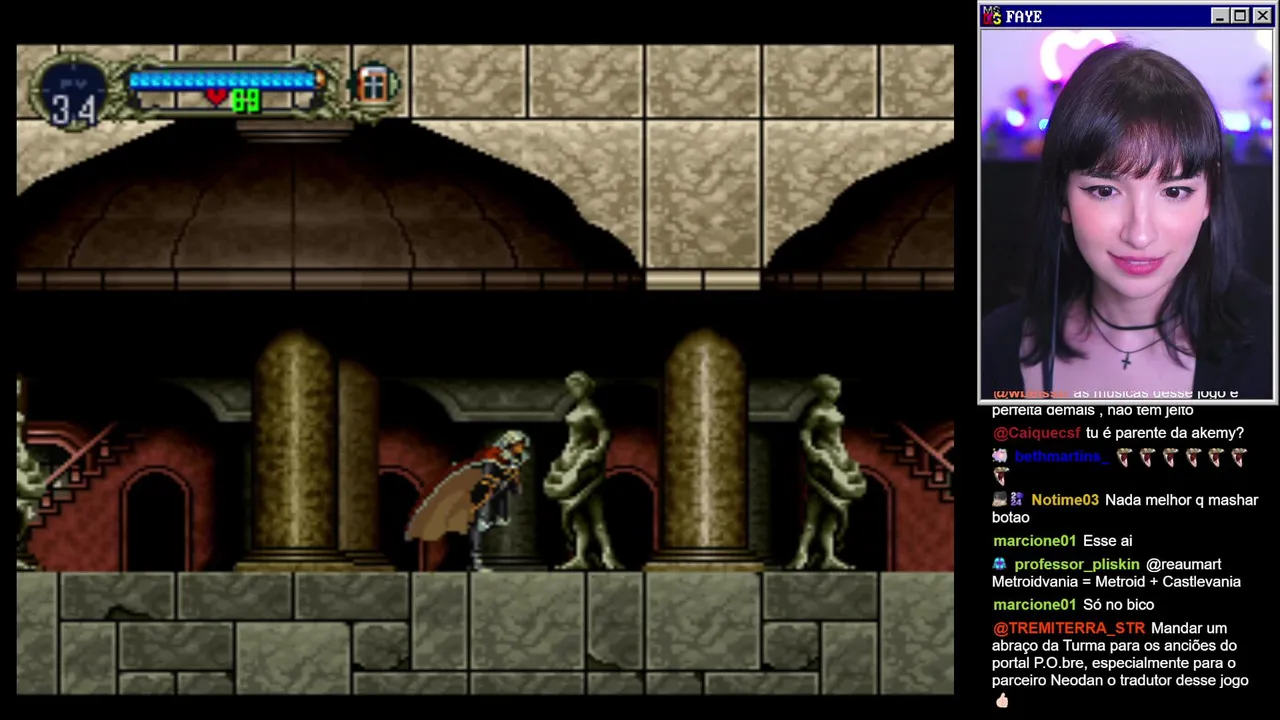Click the thumbs-up emoji in last chat message
Image resolution: width=1280 pixels, height=720 pixels.
[x=1002, y=700]
